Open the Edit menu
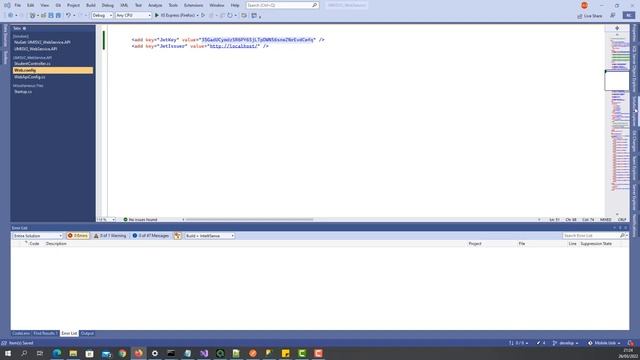Screen dimensions: 640x360 31,5
